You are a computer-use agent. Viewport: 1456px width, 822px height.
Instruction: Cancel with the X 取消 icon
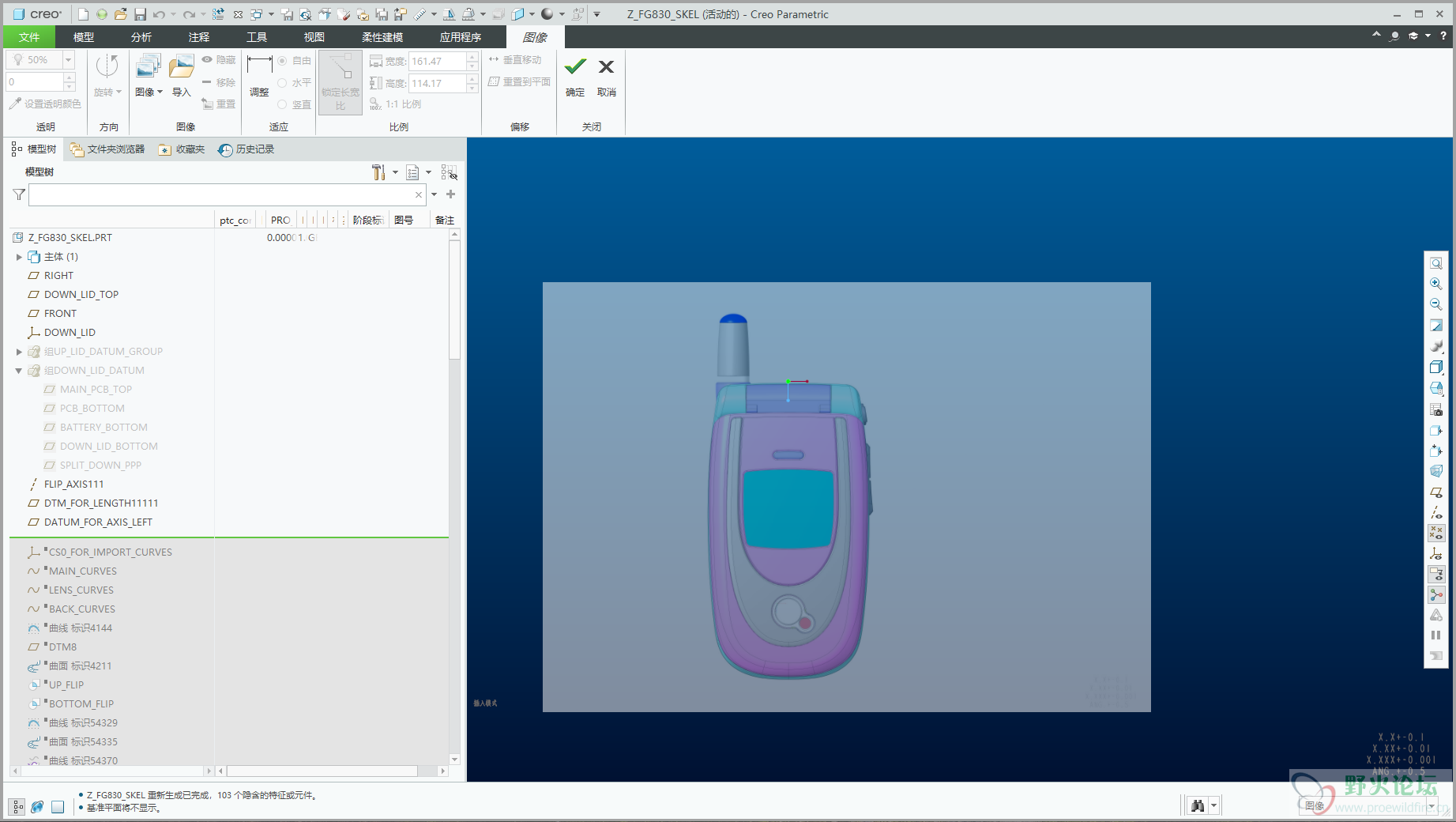click(x=606, y=66)
